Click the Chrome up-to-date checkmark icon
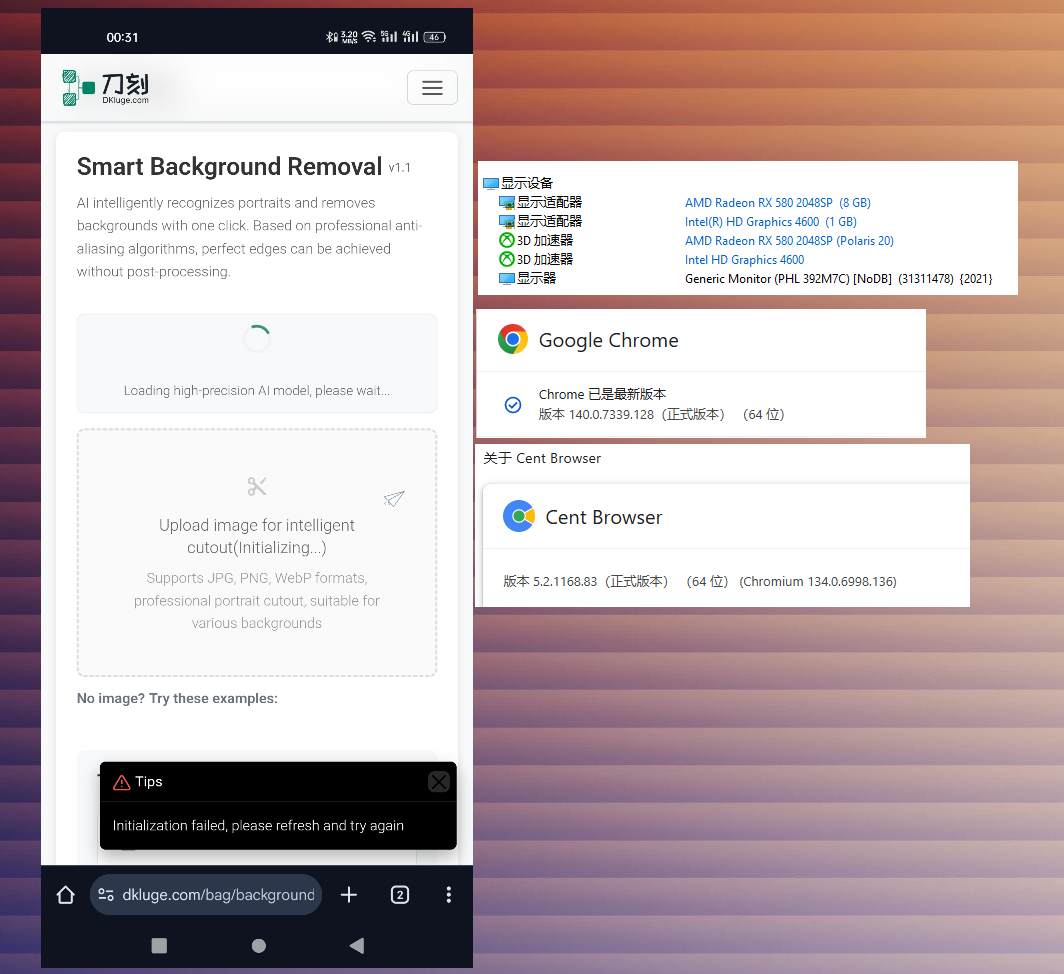Image resolution: width=1064 pixels, height=974 pixels. click(x=513, y=405)
